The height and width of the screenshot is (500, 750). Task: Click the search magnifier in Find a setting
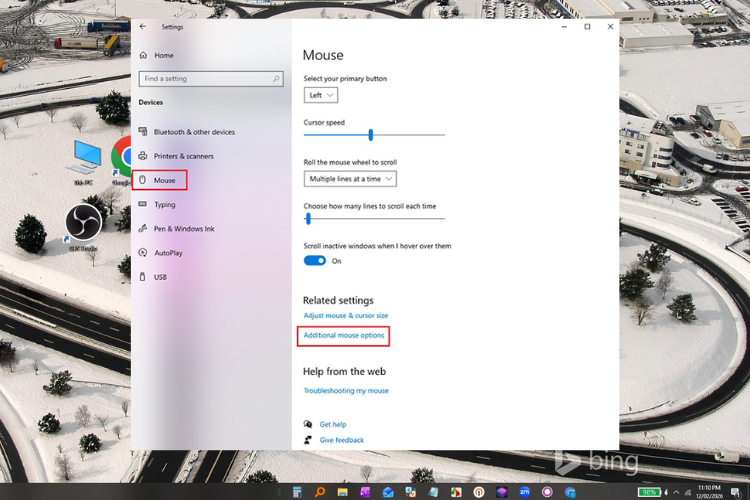tap(276, 78)
